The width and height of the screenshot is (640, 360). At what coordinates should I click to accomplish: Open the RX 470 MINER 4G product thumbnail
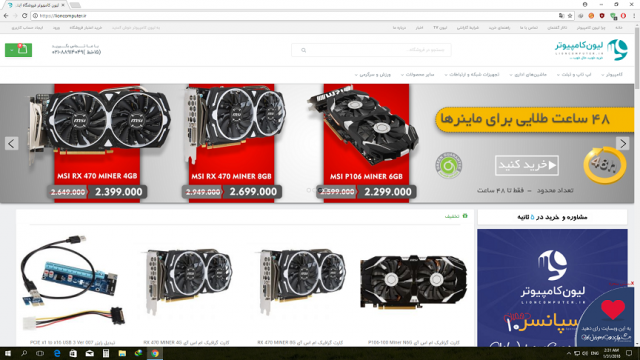(188, 282)
